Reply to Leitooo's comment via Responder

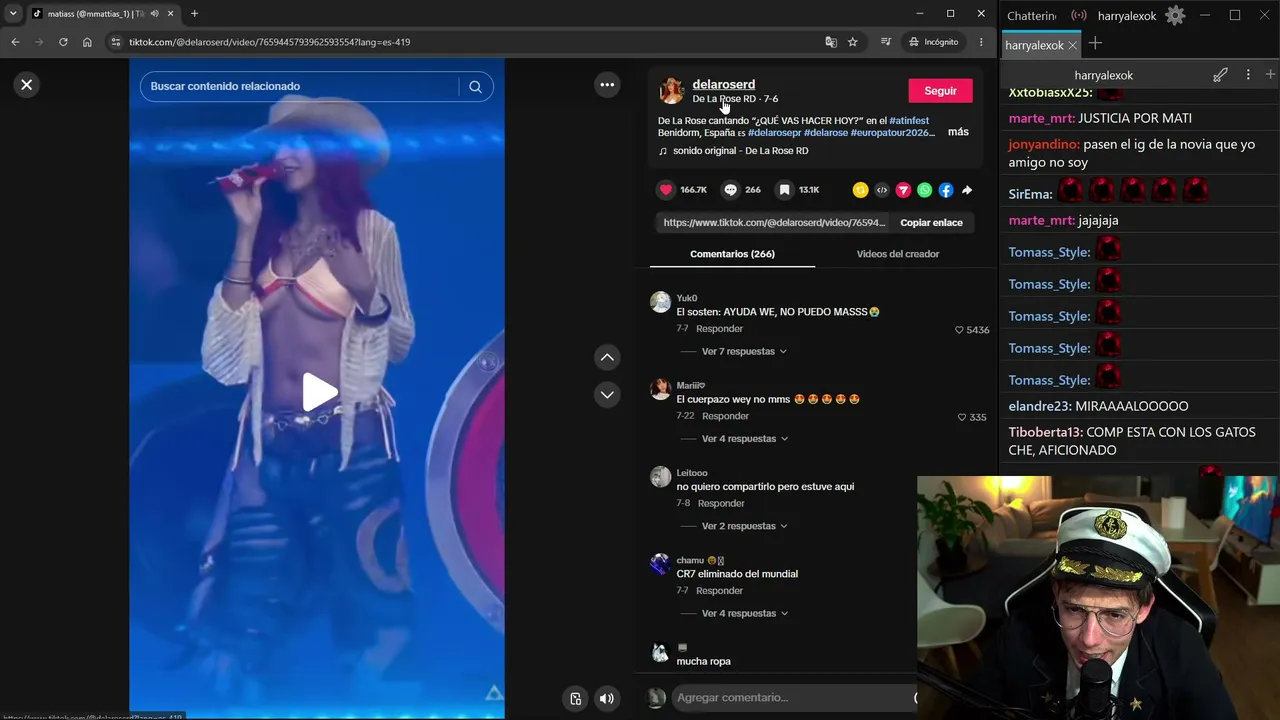click(x=721, y=503)
